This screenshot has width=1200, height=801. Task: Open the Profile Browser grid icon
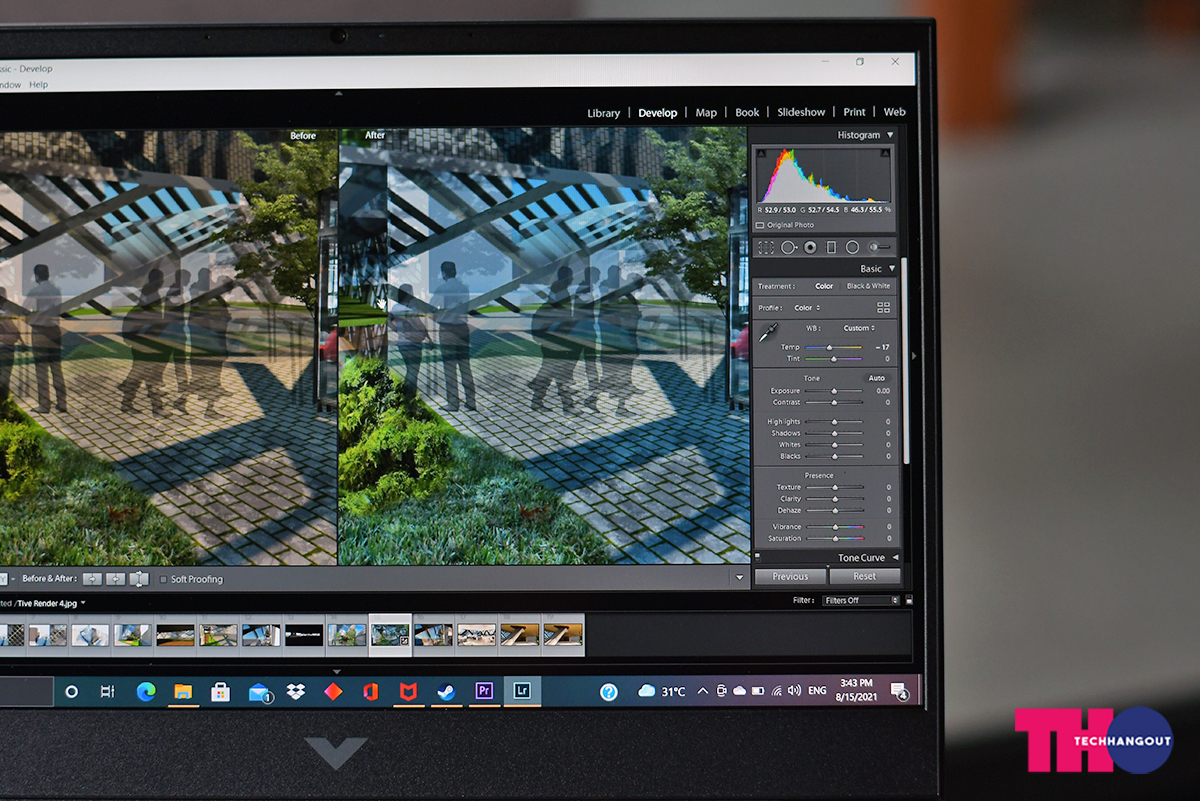point(883,308)
